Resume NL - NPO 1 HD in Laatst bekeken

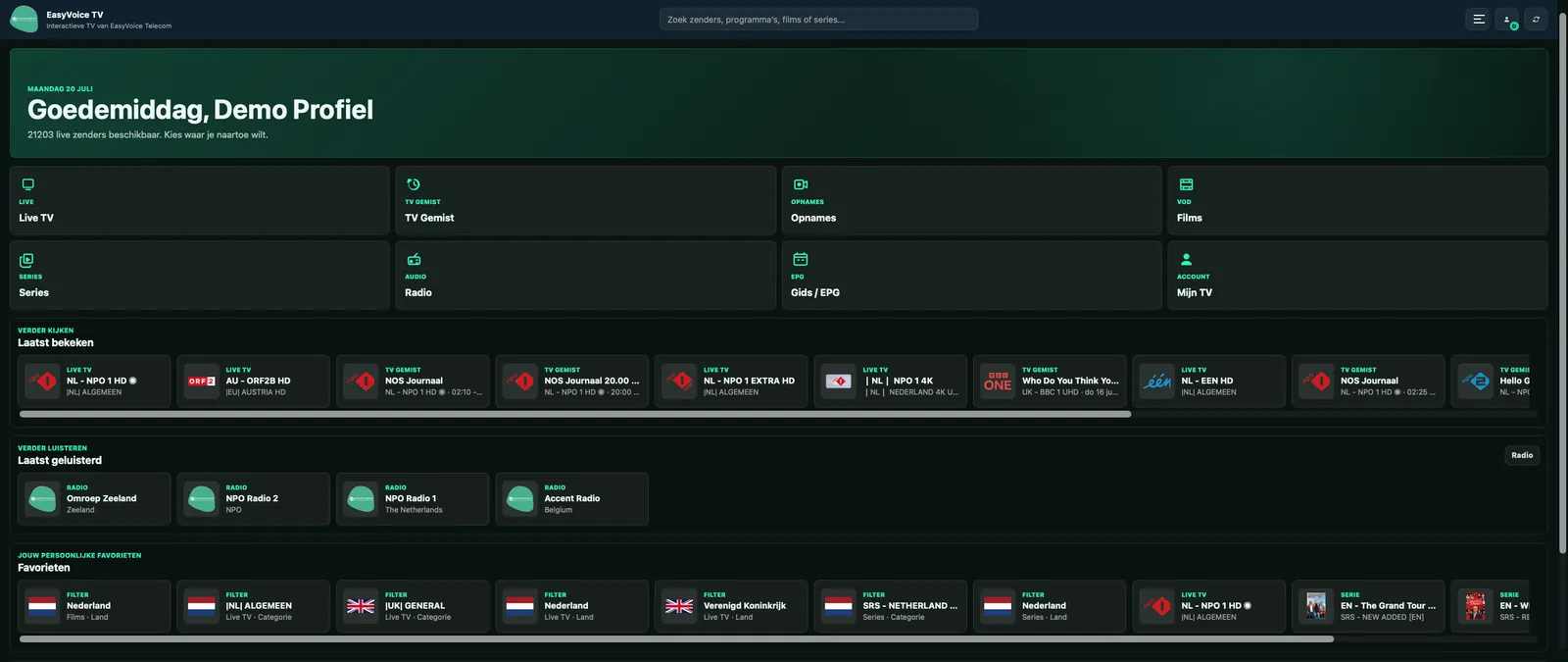coord(94,382)
